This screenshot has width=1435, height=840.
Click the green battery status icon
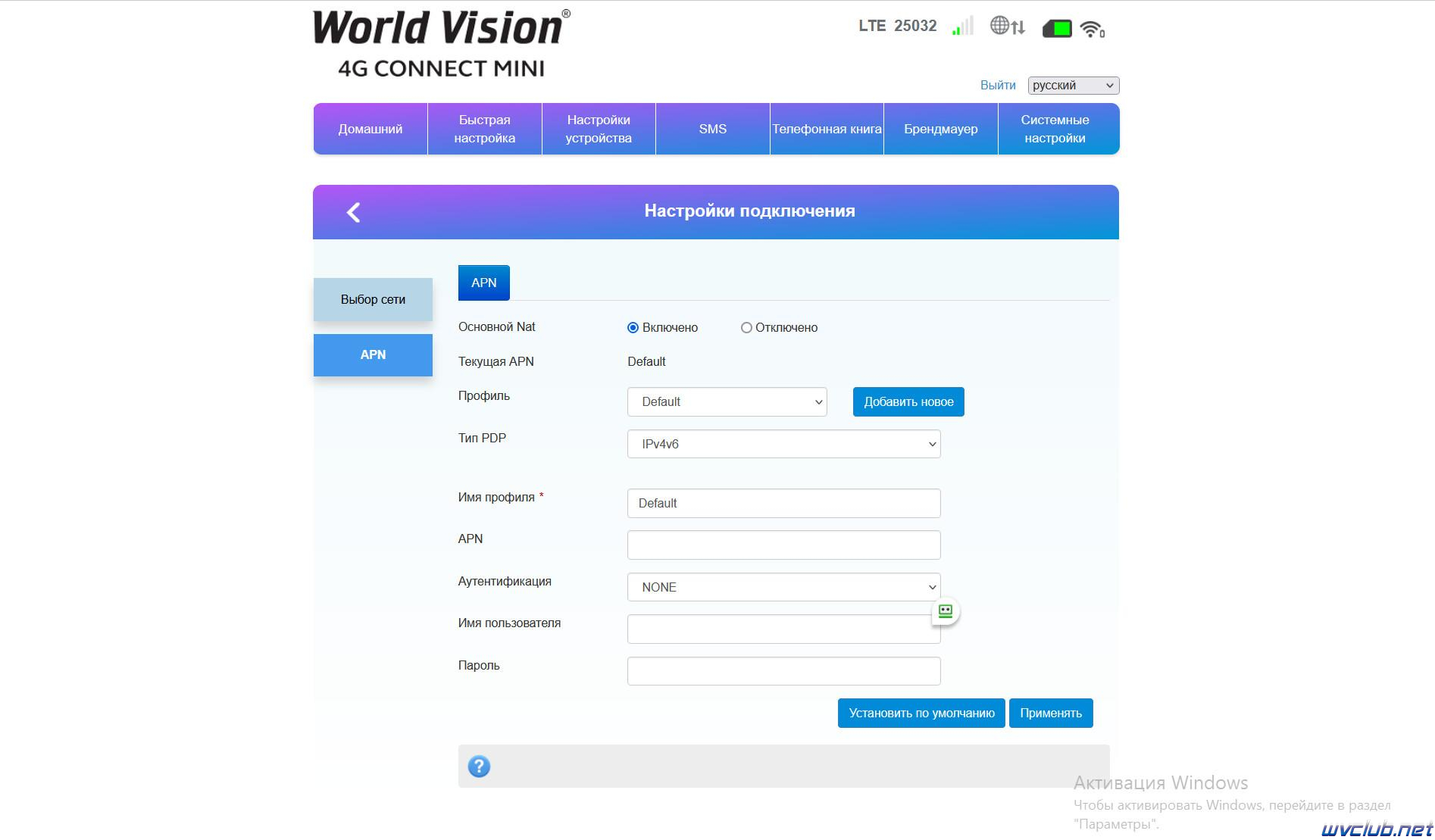pos(1057,30)
